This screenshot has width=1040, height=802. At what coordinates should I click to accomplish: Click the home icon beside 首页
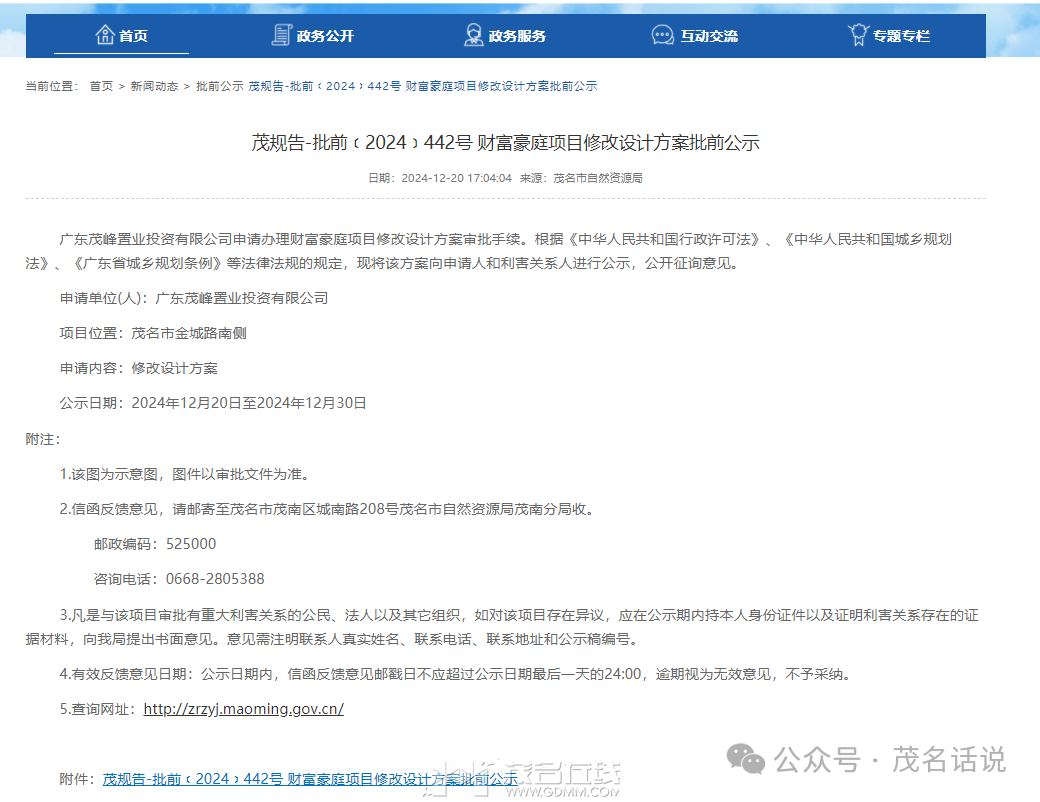pyautogui.click(x=105, y=34)
